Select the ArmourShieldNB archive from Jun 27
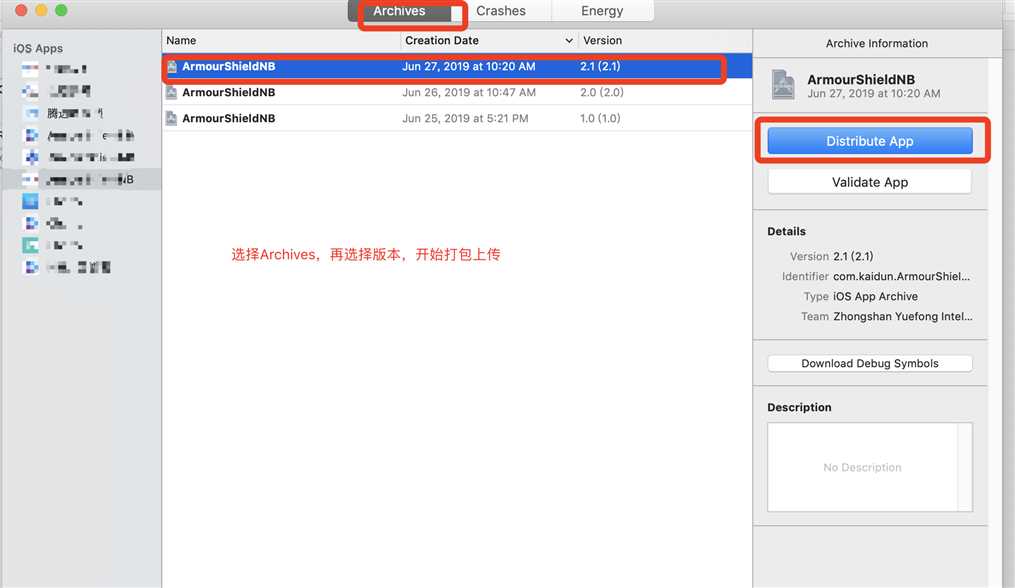This screenshot has width=1015, height=588. 457,66
